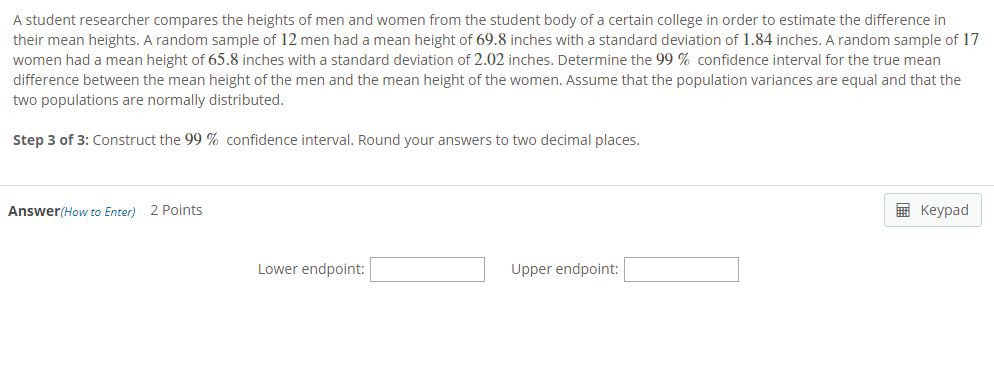Click the 1.84 standard deviation value

click(x=758, y=40)
